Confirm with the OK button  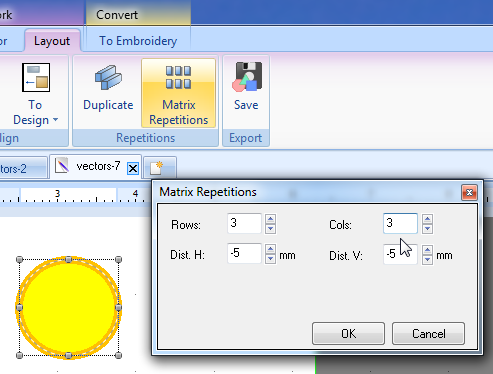(348, 333)
